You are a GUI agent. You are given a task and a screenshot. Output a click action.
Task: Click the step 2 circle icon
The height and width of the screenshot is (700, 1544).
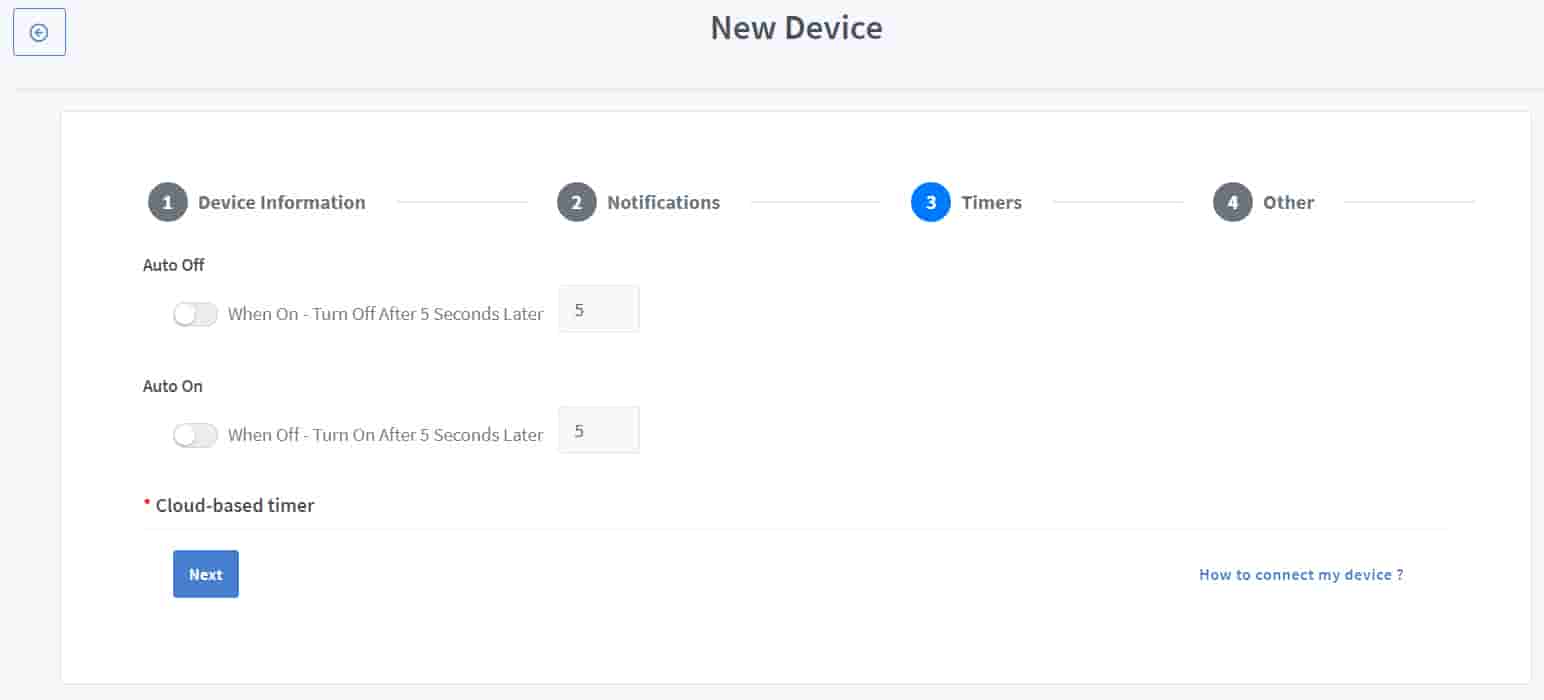pyautogui.click(x=577, y=202)
